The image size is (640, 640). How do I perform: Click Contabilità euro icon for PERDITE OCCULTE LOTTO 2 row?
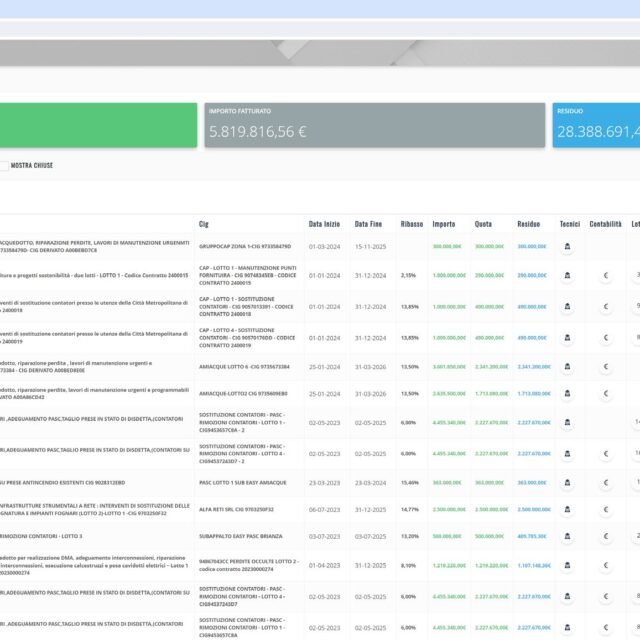[x=605, y=564]
